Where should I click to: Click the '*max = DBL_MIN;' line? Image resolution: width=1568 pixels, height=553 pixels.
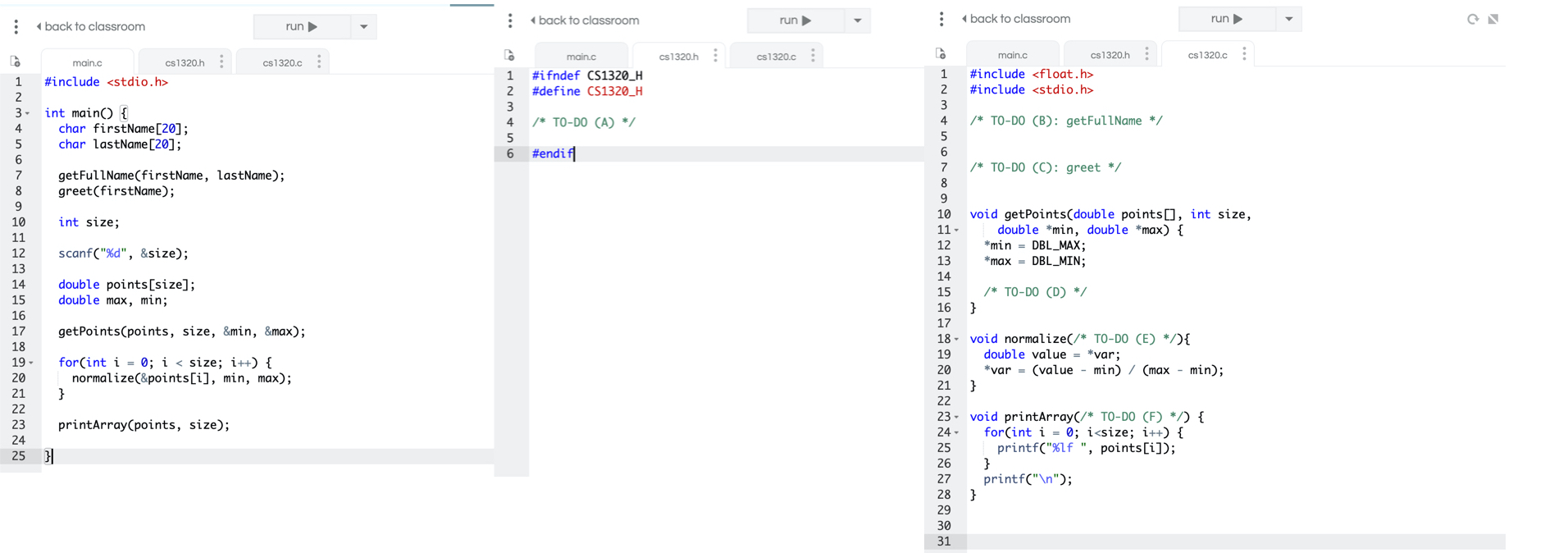1035,261
